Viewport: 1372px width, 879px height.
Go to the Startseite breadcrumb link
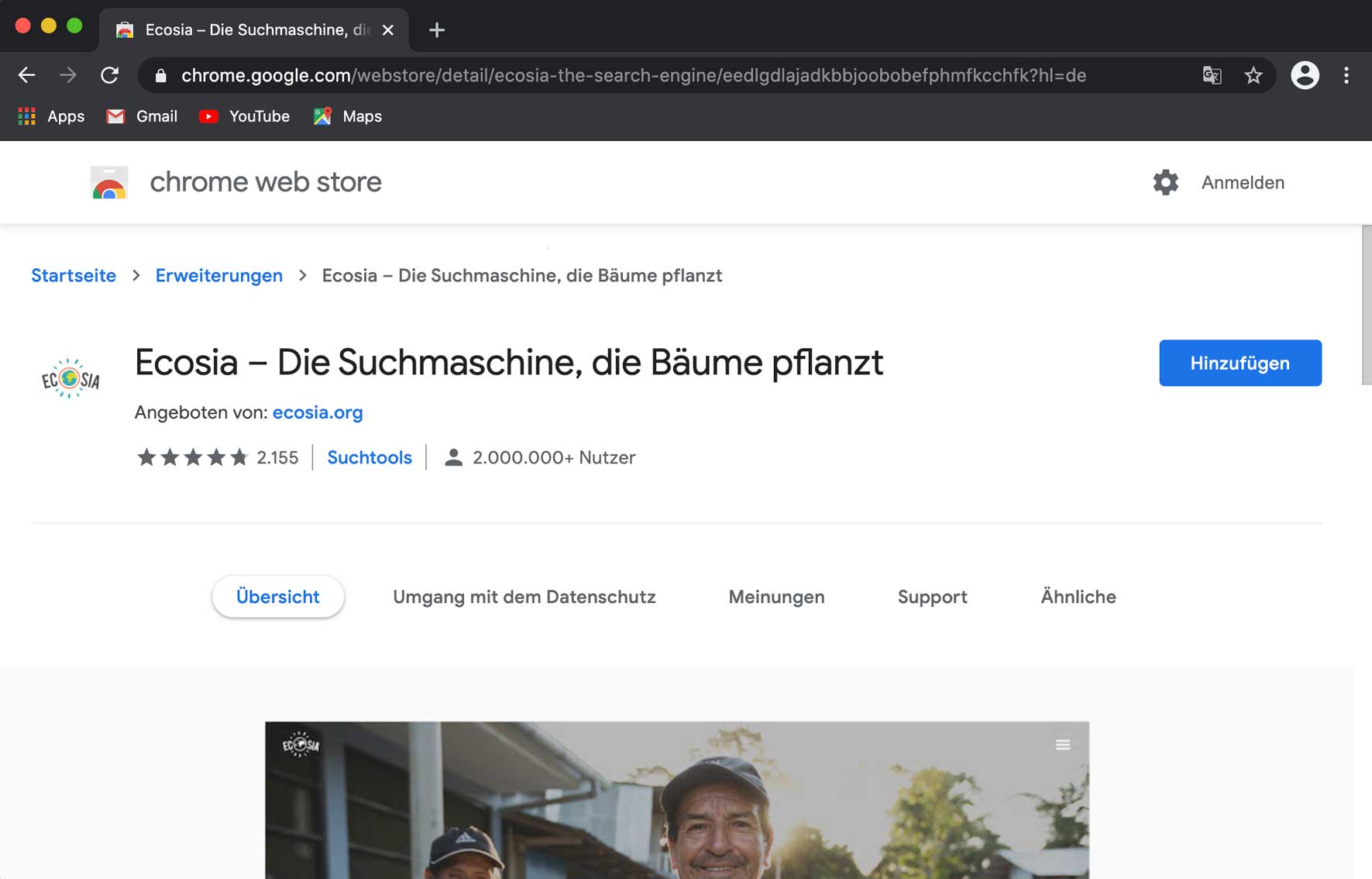74,276
